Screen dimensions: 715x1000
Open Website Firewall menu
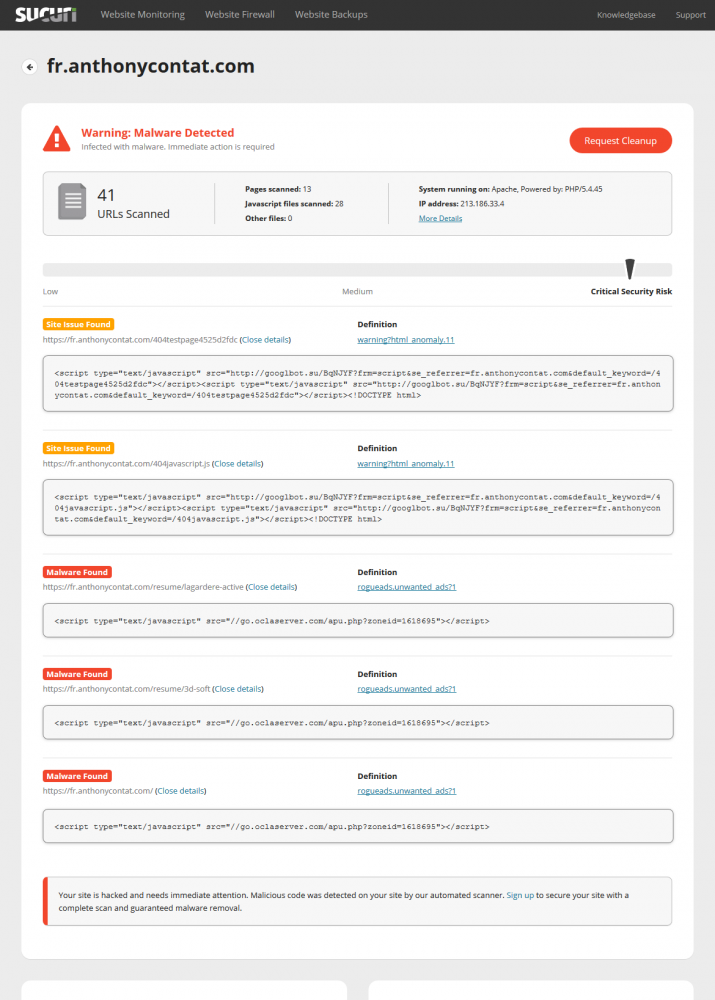pyautogui.click(x=240, y=15)
